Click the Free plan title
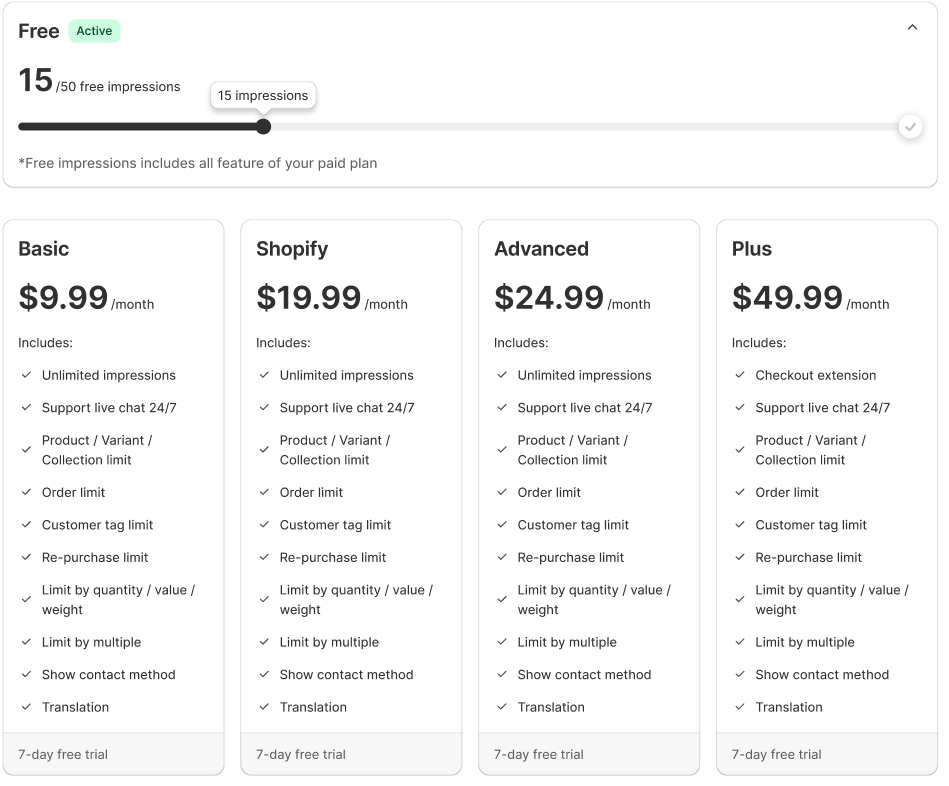Screen dimensions: 949x786 pos(39,31)
